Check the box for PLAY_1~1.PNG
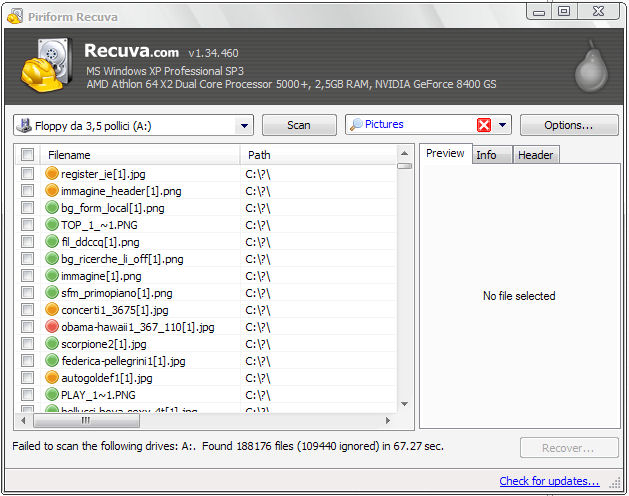The image size is (629, 496). click(x=27, y=394)
